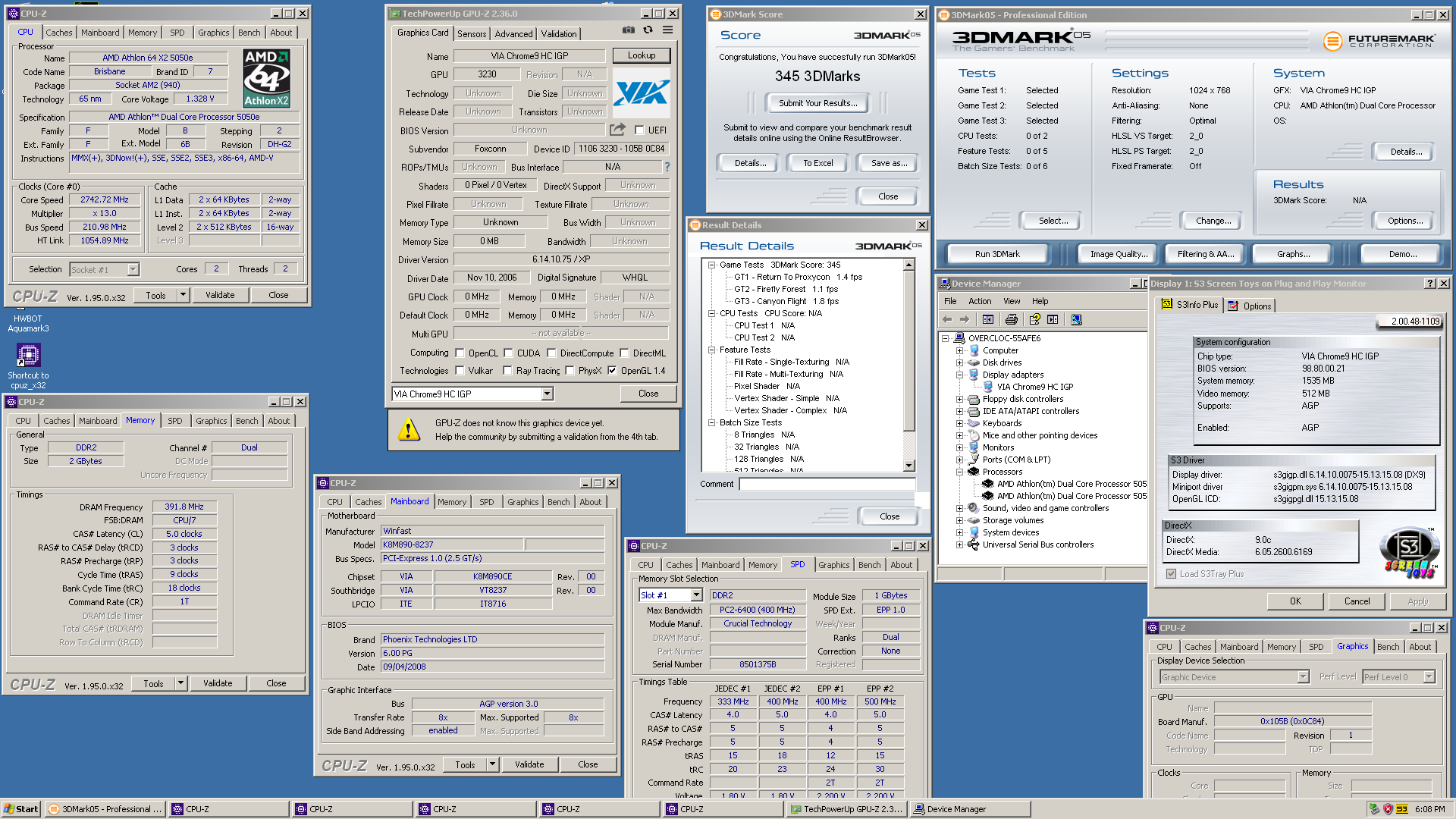Click the Print icon in Device Manager toolbar
The height and width of the screenshot is (819, 1456).
coord(1011,319)
